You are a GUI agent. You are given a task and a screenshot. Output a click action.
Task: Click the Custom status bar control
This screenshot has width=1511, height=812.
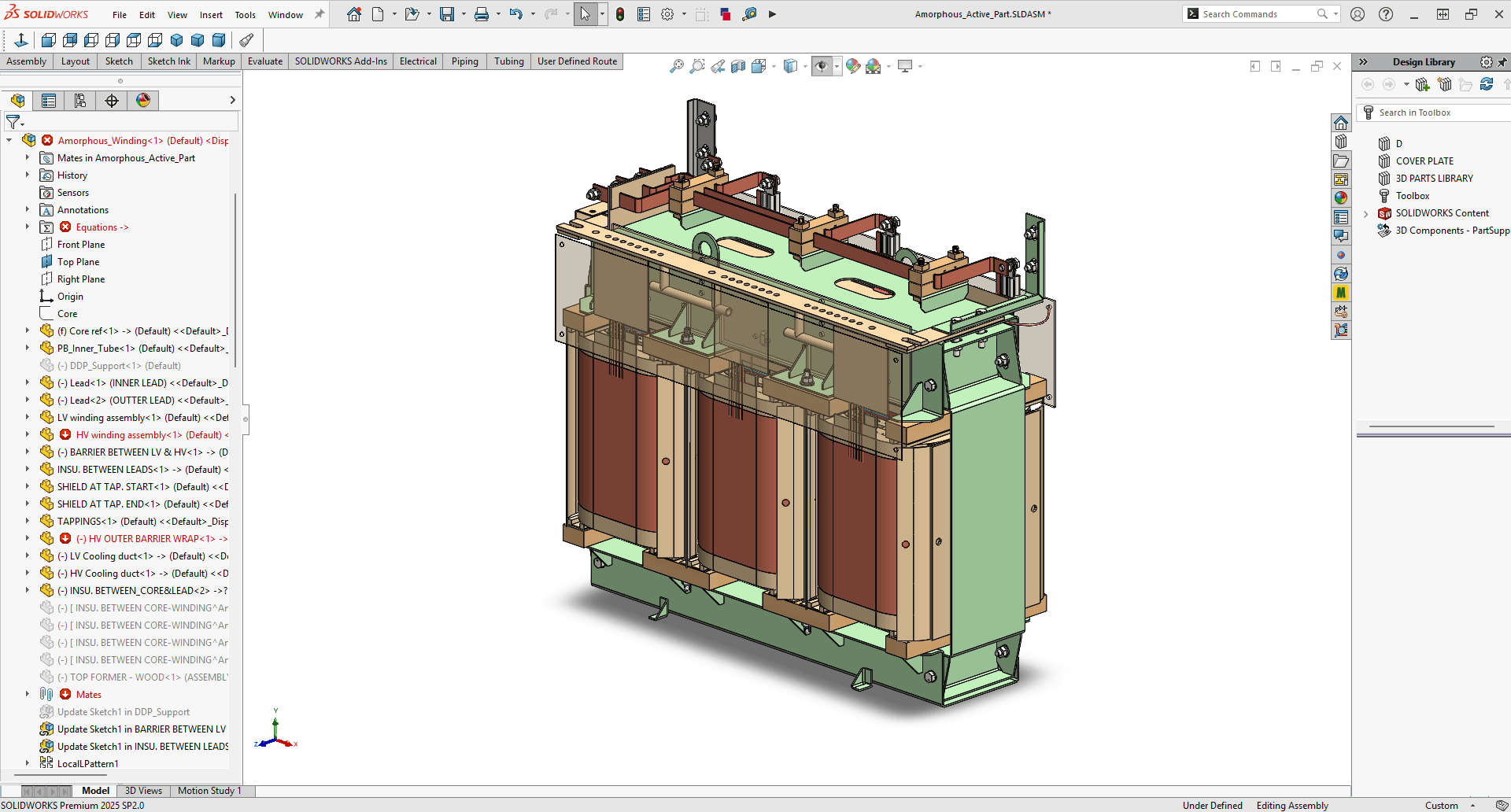coord(1443,805)
